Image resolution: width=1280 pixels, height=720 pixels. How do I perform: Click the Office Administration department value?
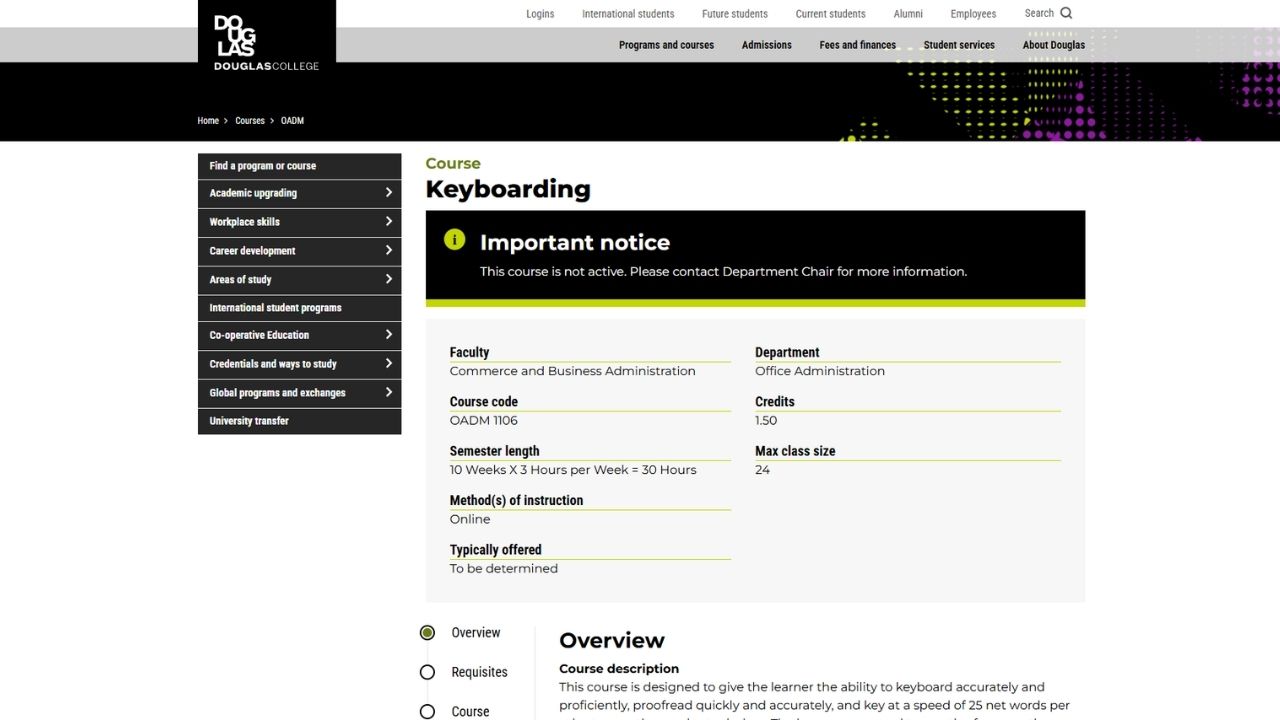click(x=820, y=371)
